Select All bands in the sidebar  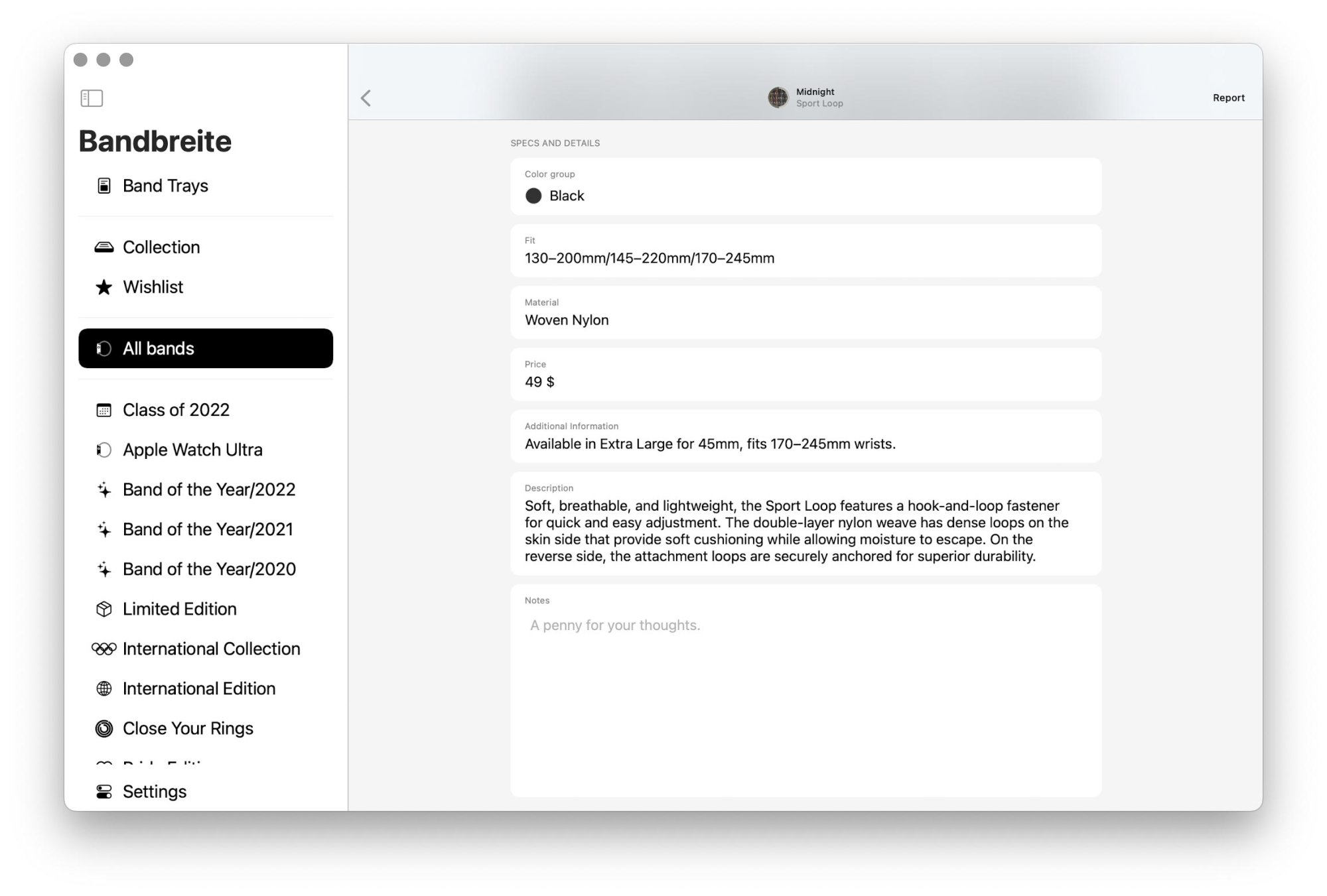pyautogui.click(x=206, y=348)
